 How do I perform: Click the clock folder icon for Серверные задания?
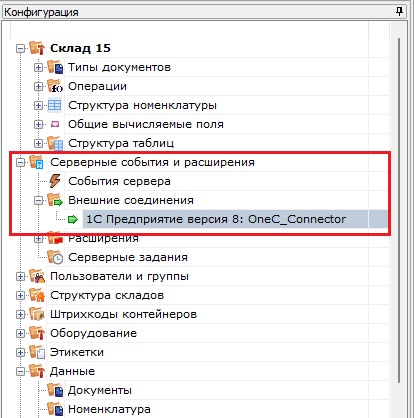point(55,257)
